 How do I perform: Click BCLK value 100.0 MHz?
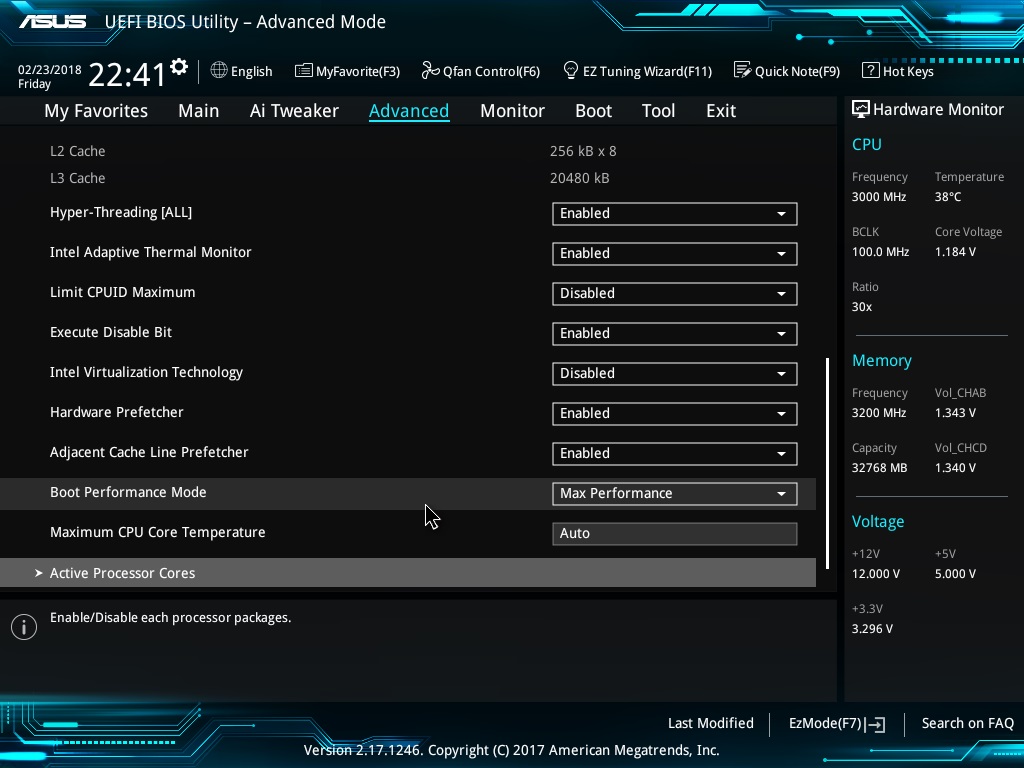[x=880, y=251]
